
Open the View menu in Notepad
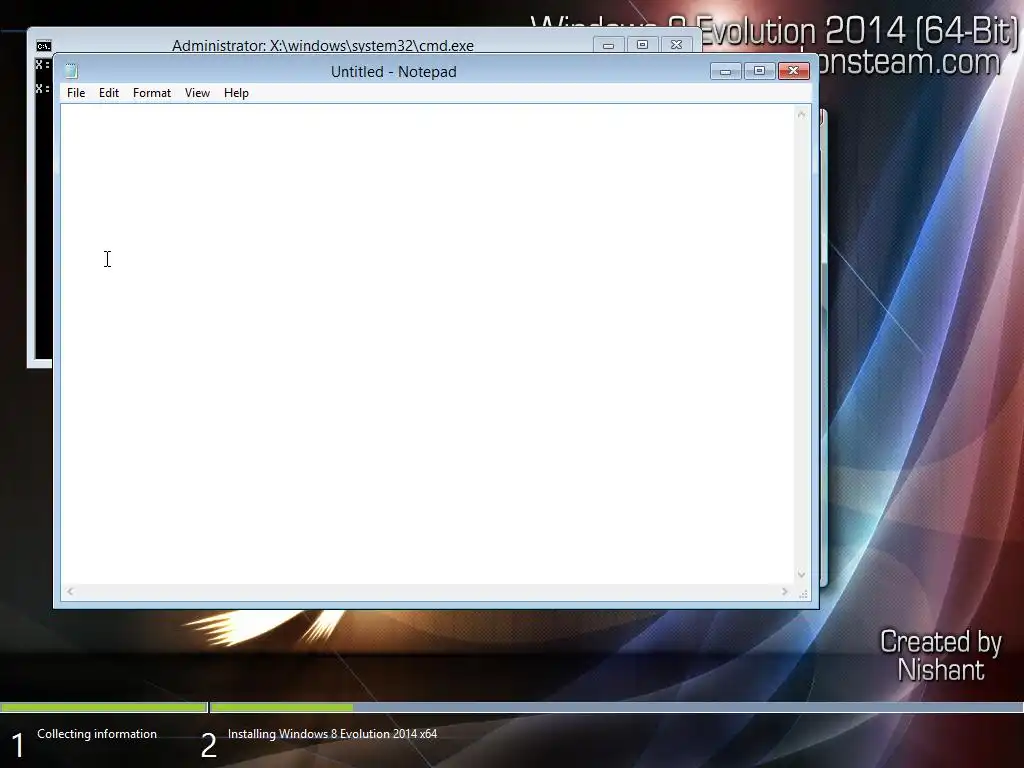(197, 93)
